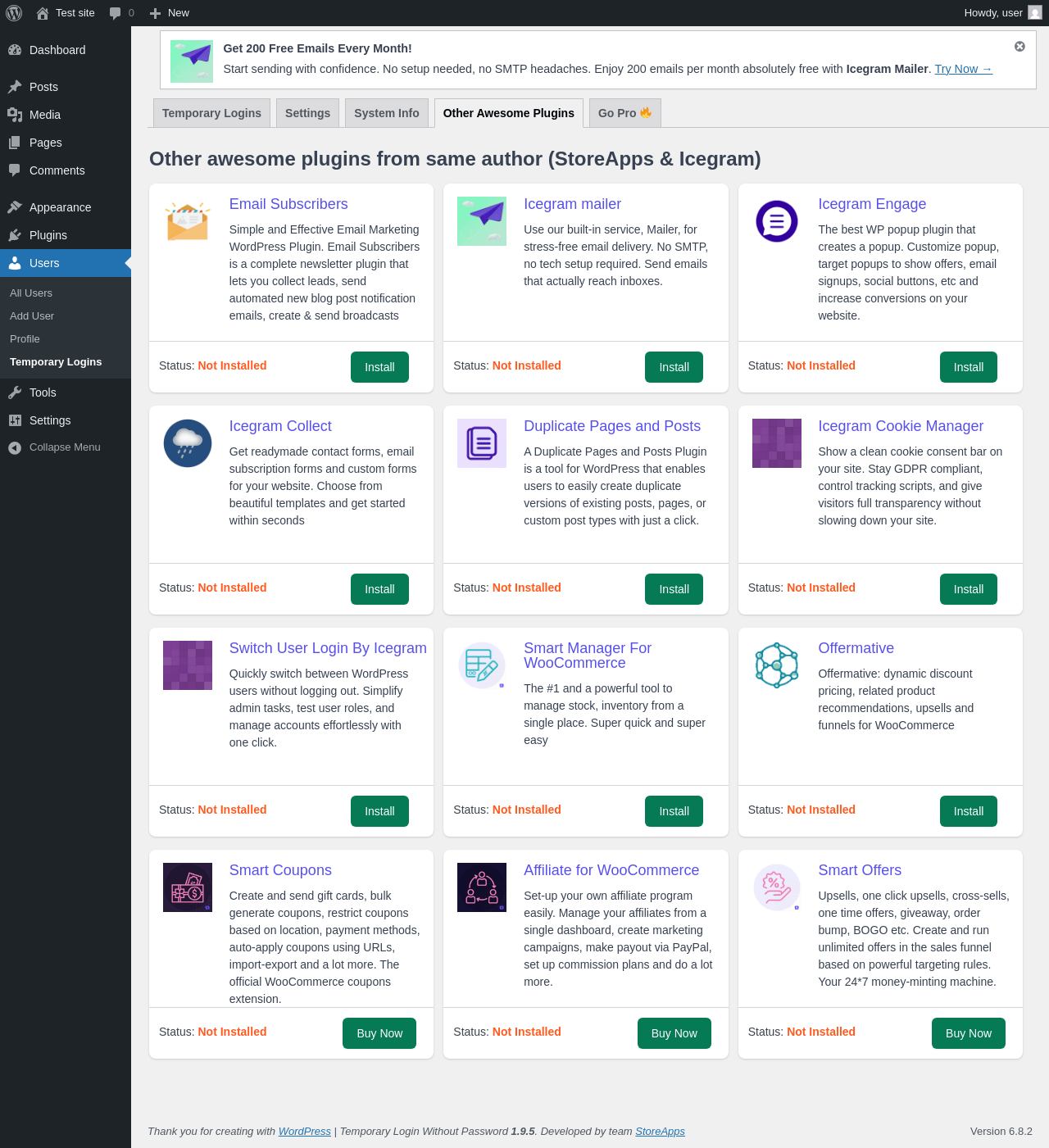
Task: Install the Email Subscribers plugin
Action: [x=379, y=367]
